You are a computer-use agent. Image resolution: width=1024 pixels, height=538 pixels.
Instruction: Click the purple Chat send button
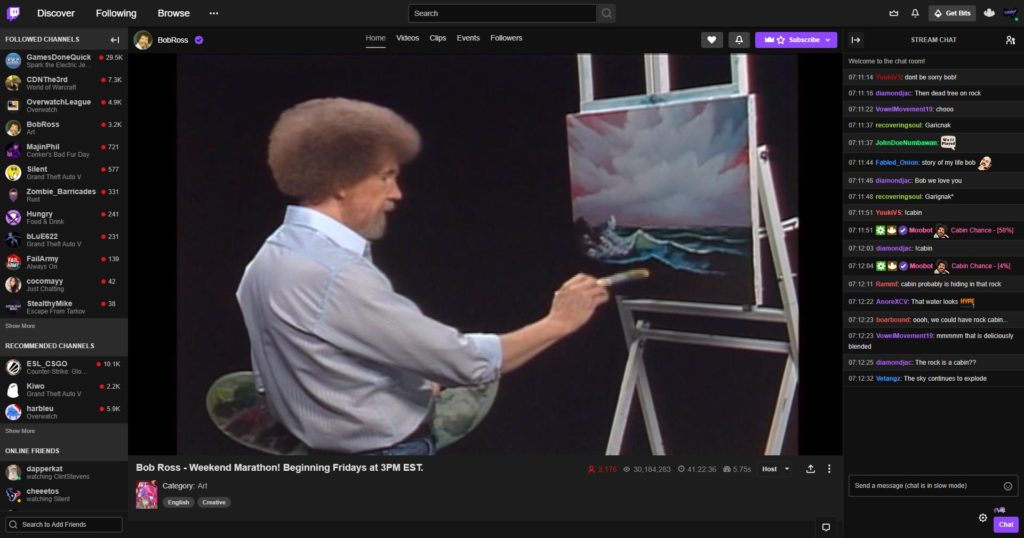point(1006,524)
